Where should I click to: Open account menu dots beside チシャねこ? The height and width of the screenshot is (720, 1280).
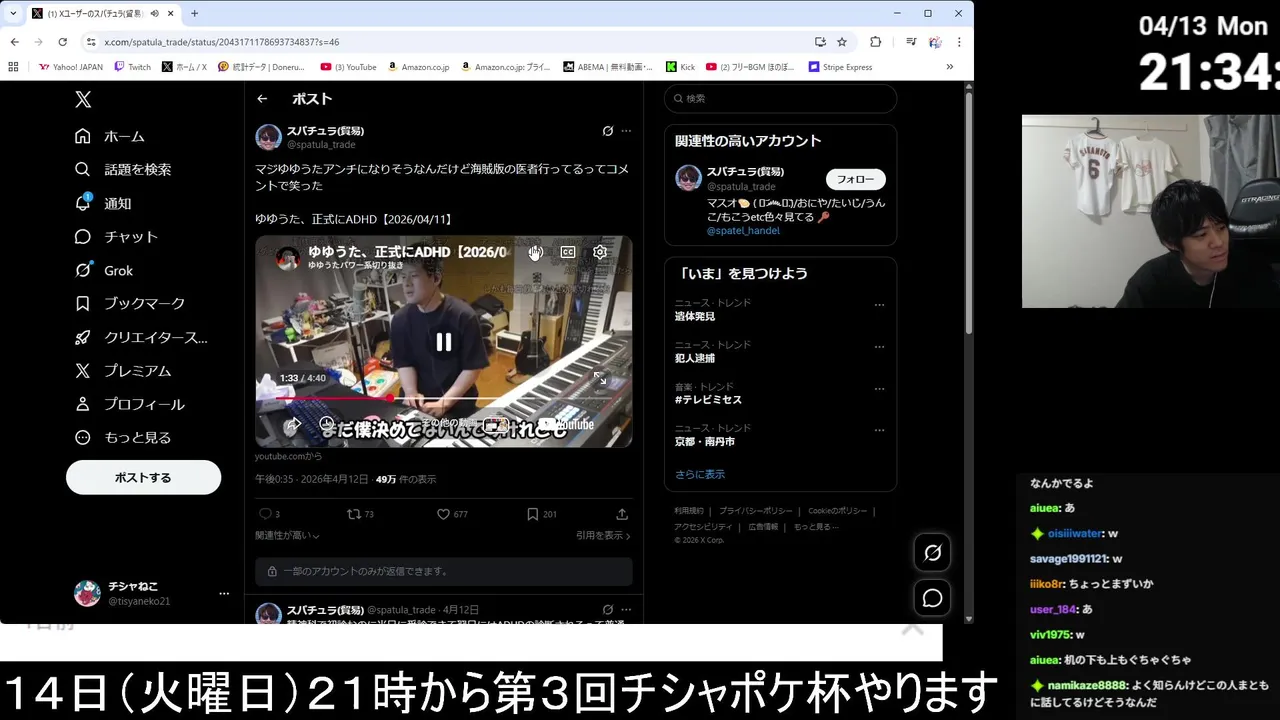224,593
